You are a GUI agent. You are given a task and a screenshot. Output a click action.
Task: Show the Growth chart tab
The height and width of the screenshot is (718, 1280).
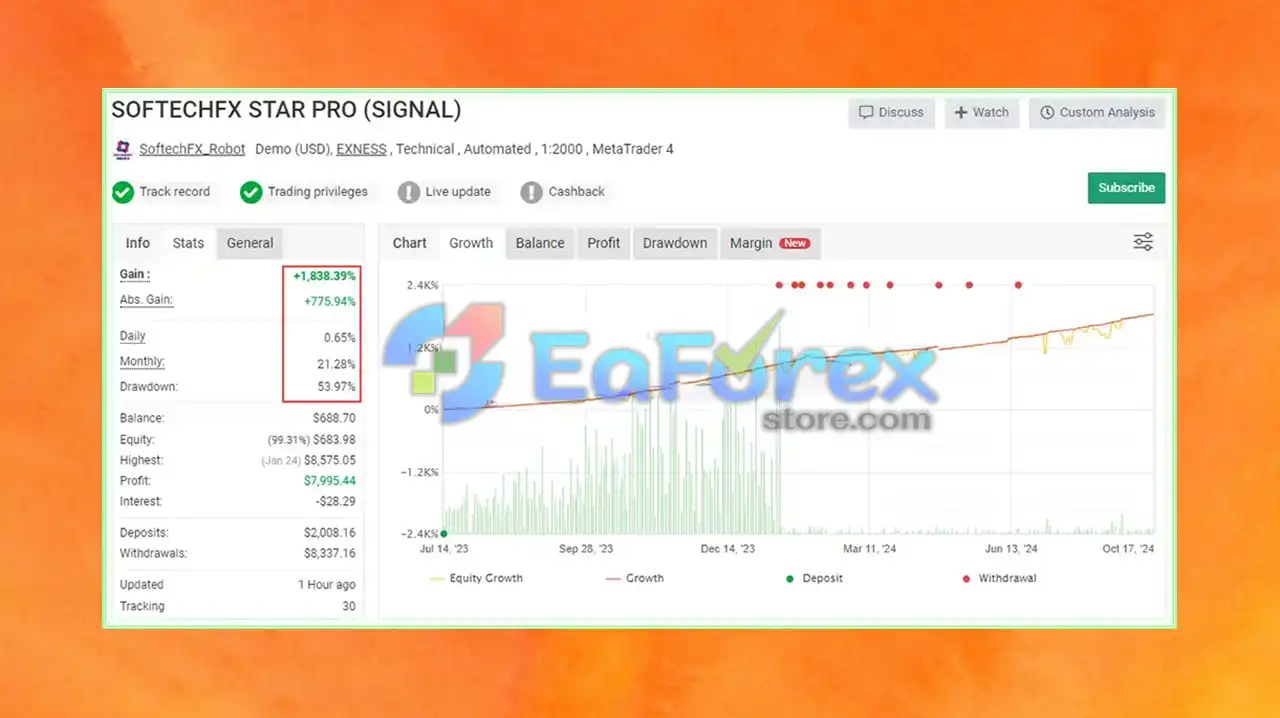[471, 243]
